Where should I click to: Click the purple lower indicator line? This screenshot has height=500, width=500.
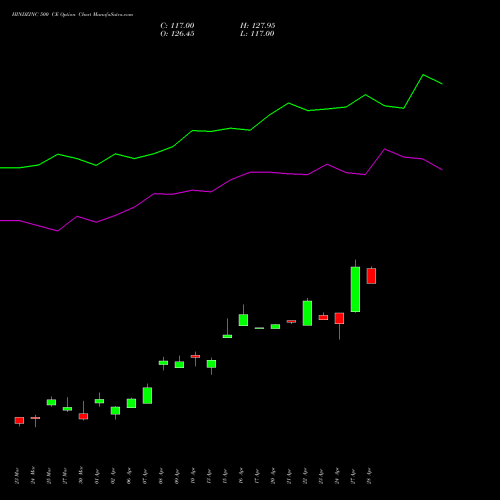(231, 180)
